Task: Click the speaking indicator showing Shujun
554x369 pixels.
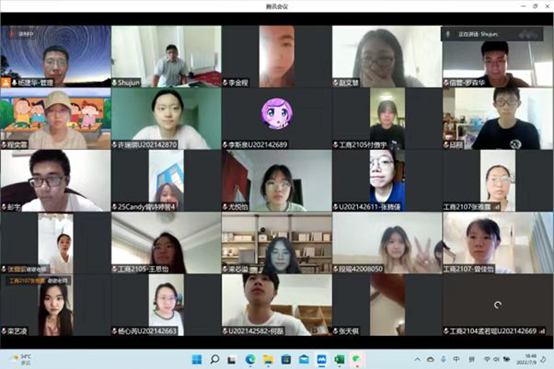Action: (x=492, y=34)
